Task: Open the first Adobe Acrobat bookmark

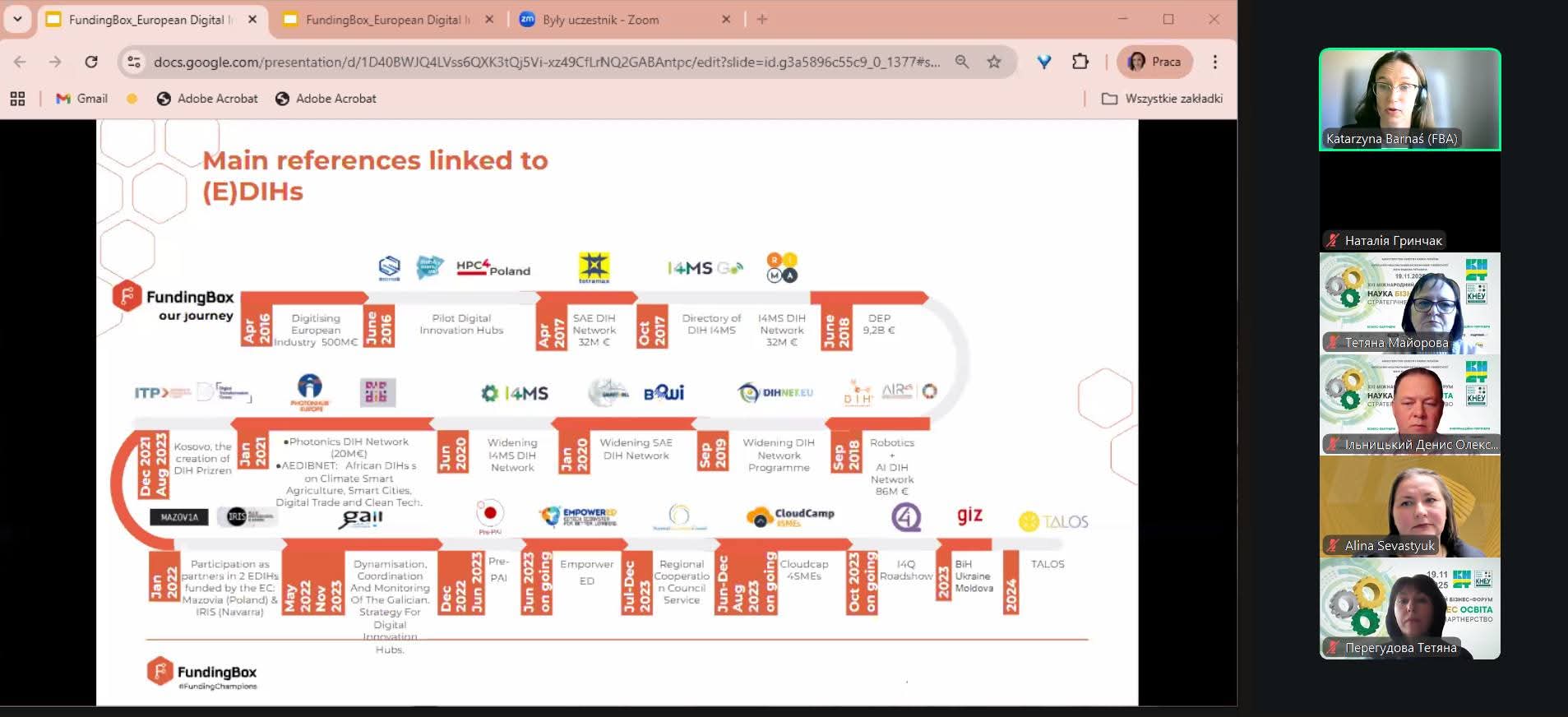Action: pyautogui.click(x=207, y=99)
